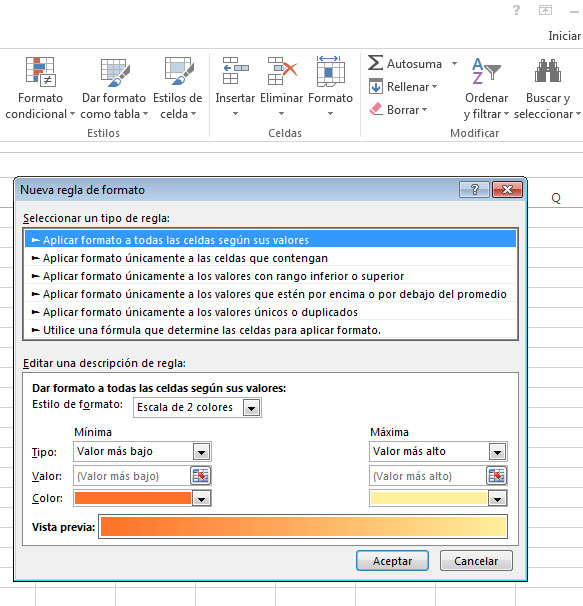This screenshot has width=583, height=606.
Task: Click the Insertar cells icon
Action: (235, 71)
